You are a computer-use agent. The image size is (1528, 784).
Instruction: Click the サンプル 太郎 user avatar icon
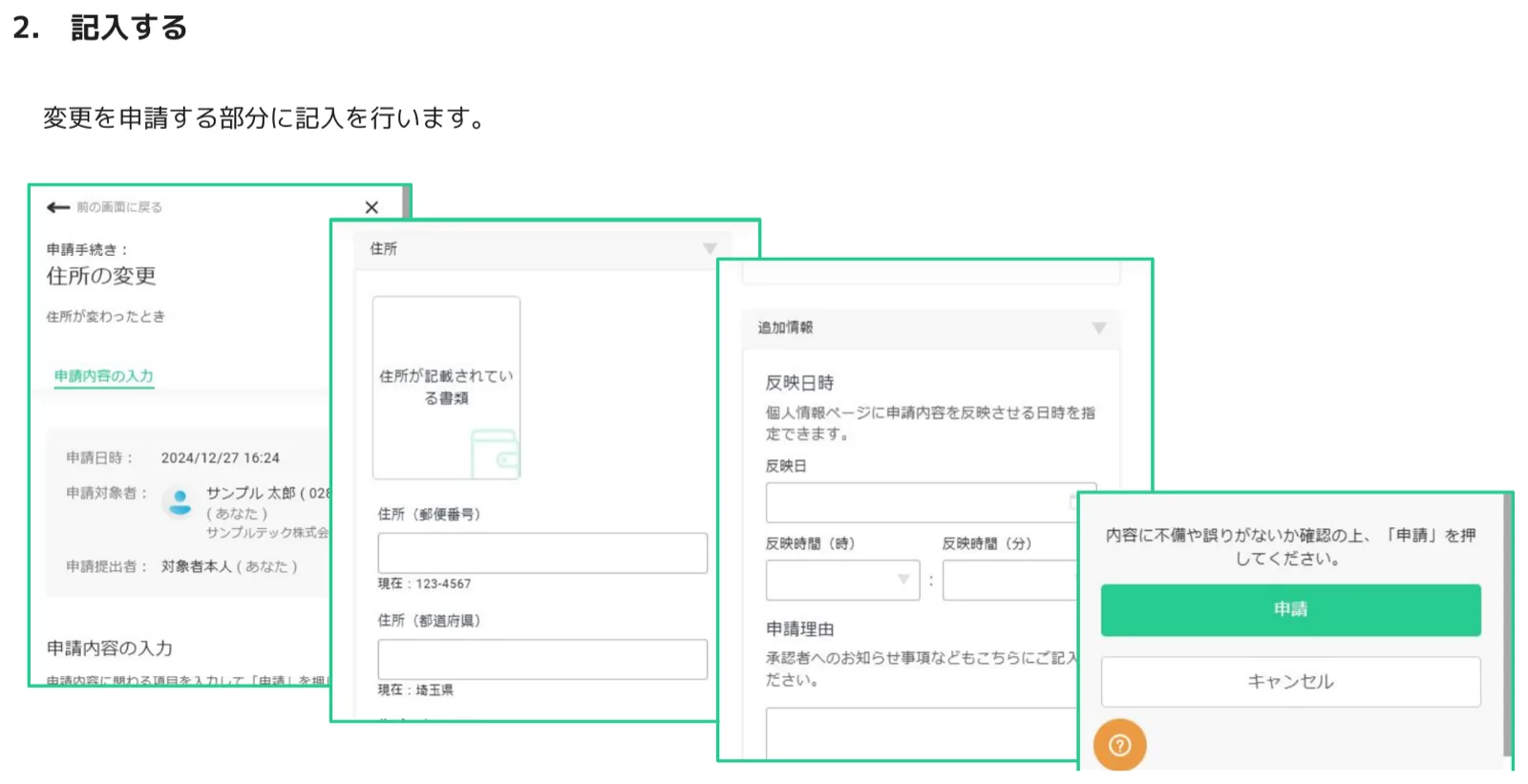tap(180, 501)
